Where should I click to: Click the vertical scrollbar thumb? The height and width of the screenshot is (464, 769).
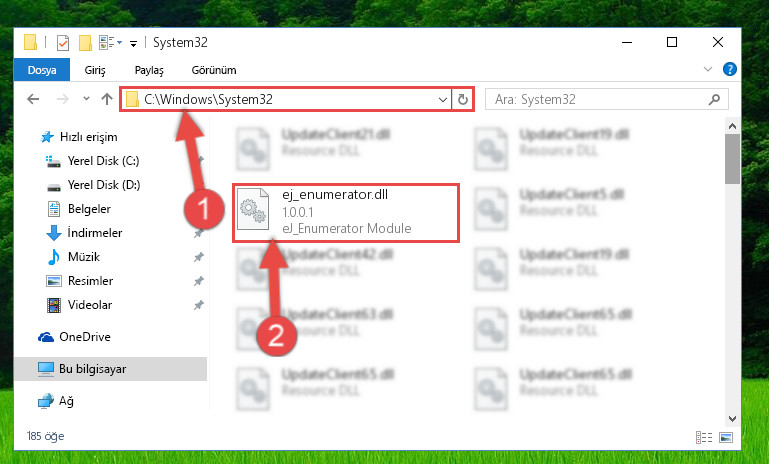tap(732, 159)
